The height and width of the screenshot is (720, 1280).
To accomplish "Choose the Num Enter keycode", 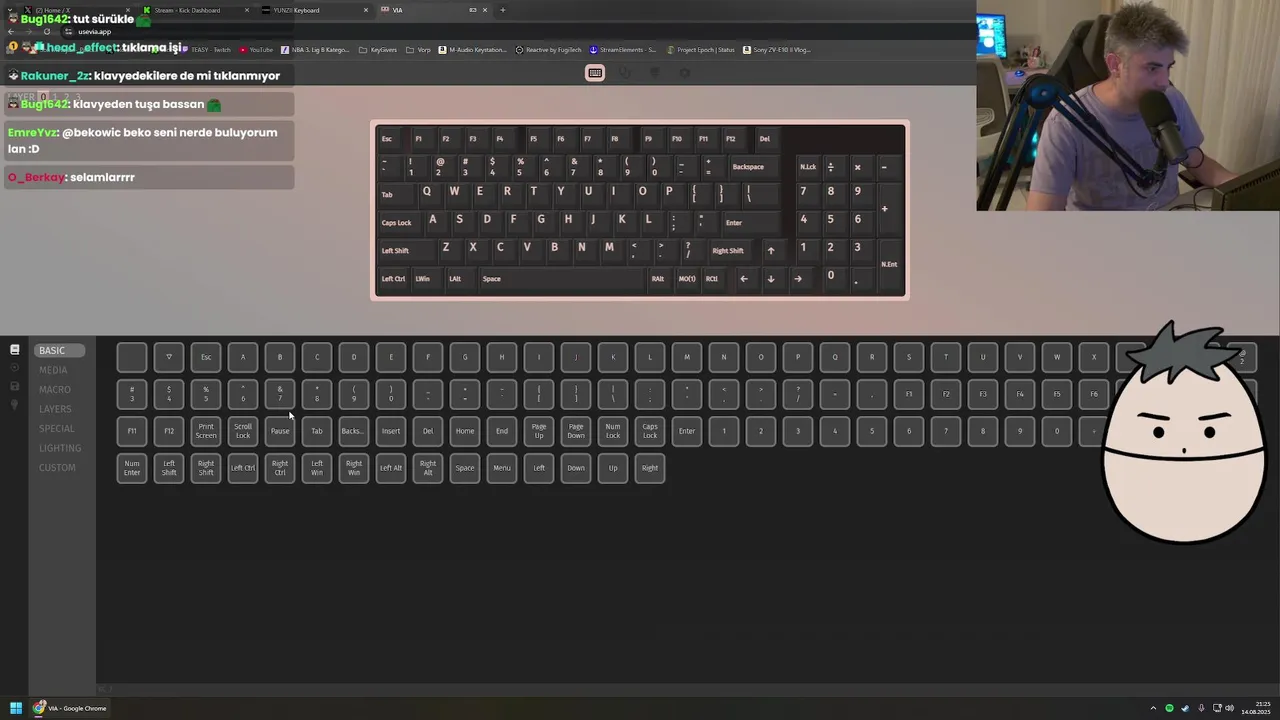I will point(132,468).
